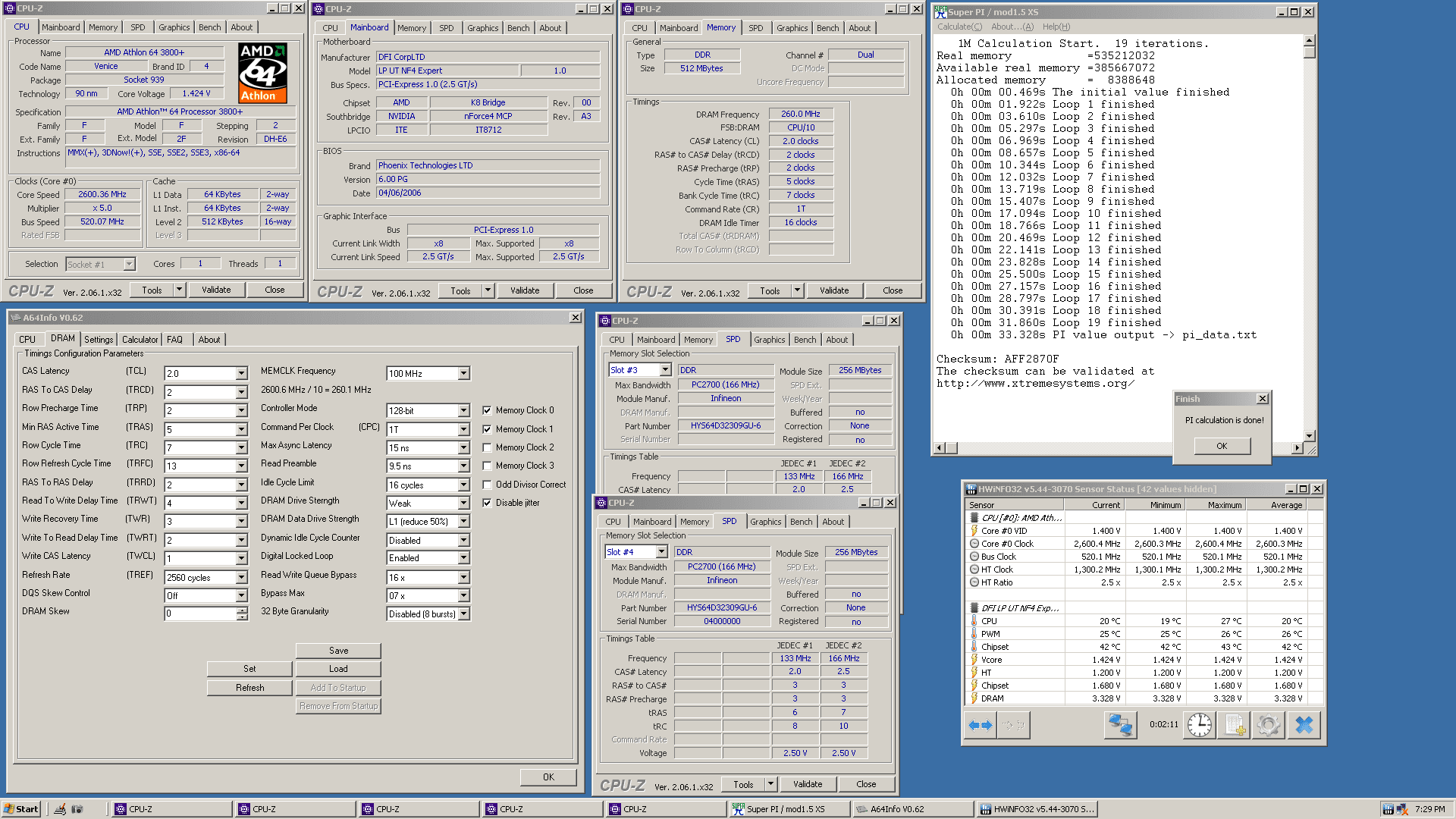
Task: Enable Memory Clock 2 checkbox
Action: tap(487, 447)
